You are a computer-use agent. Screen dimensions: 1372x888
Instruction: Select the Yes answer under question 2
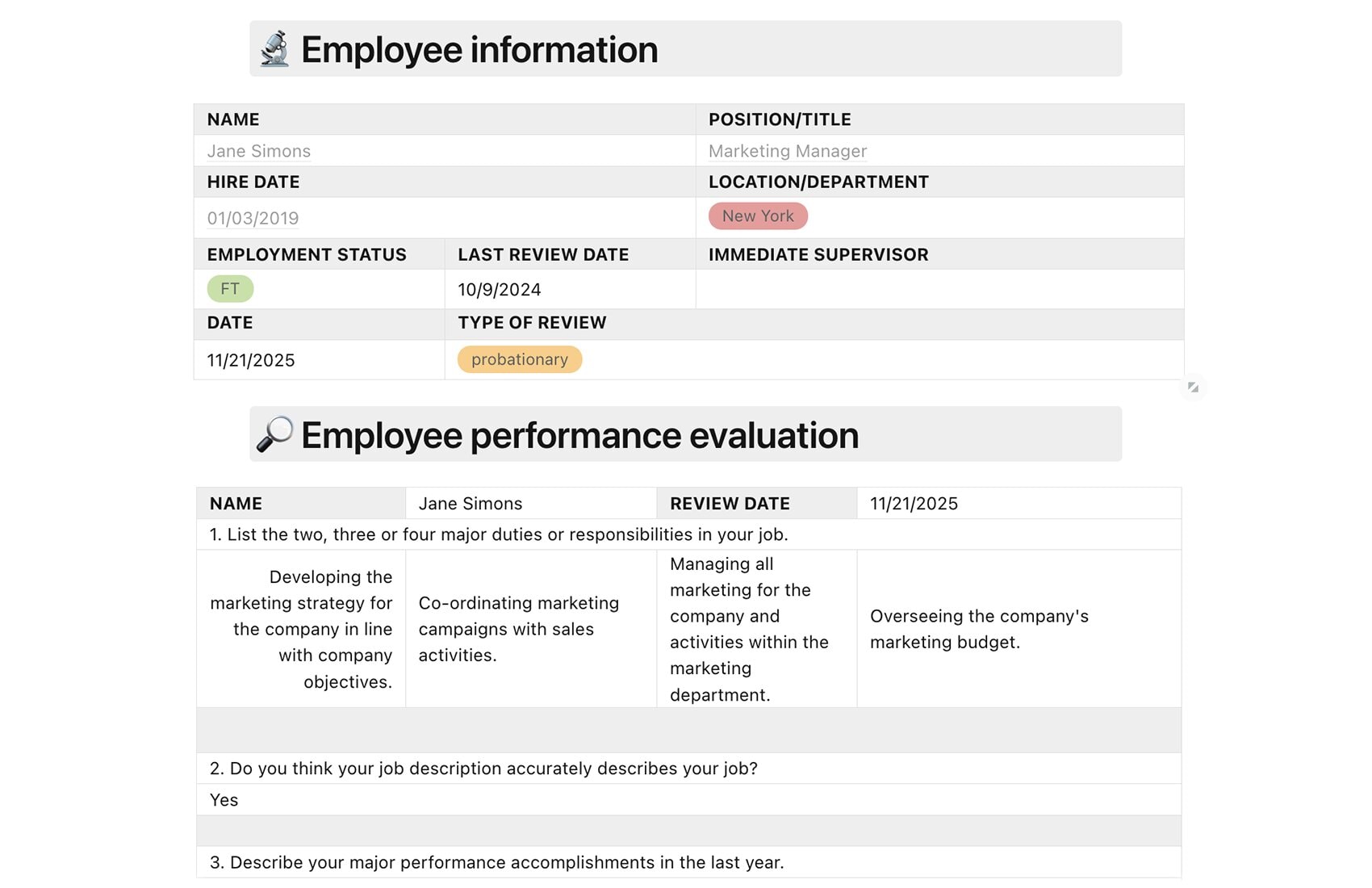tap(223, 799)
